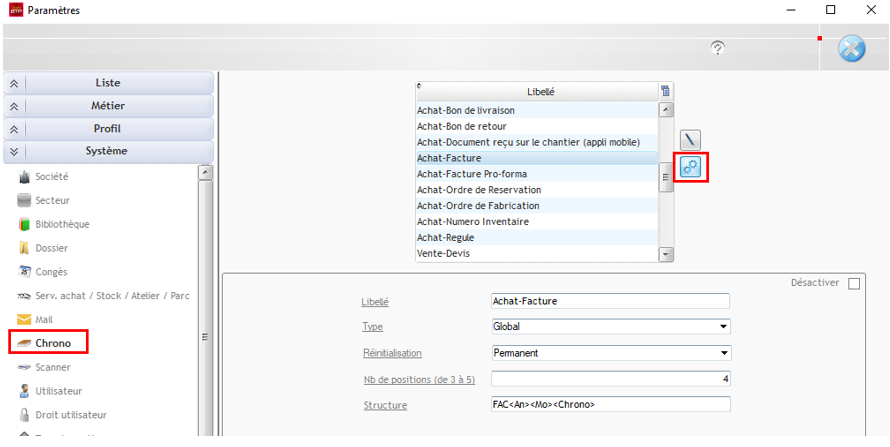Open the Bibliothèque sidebar entry

click(61, 224)
